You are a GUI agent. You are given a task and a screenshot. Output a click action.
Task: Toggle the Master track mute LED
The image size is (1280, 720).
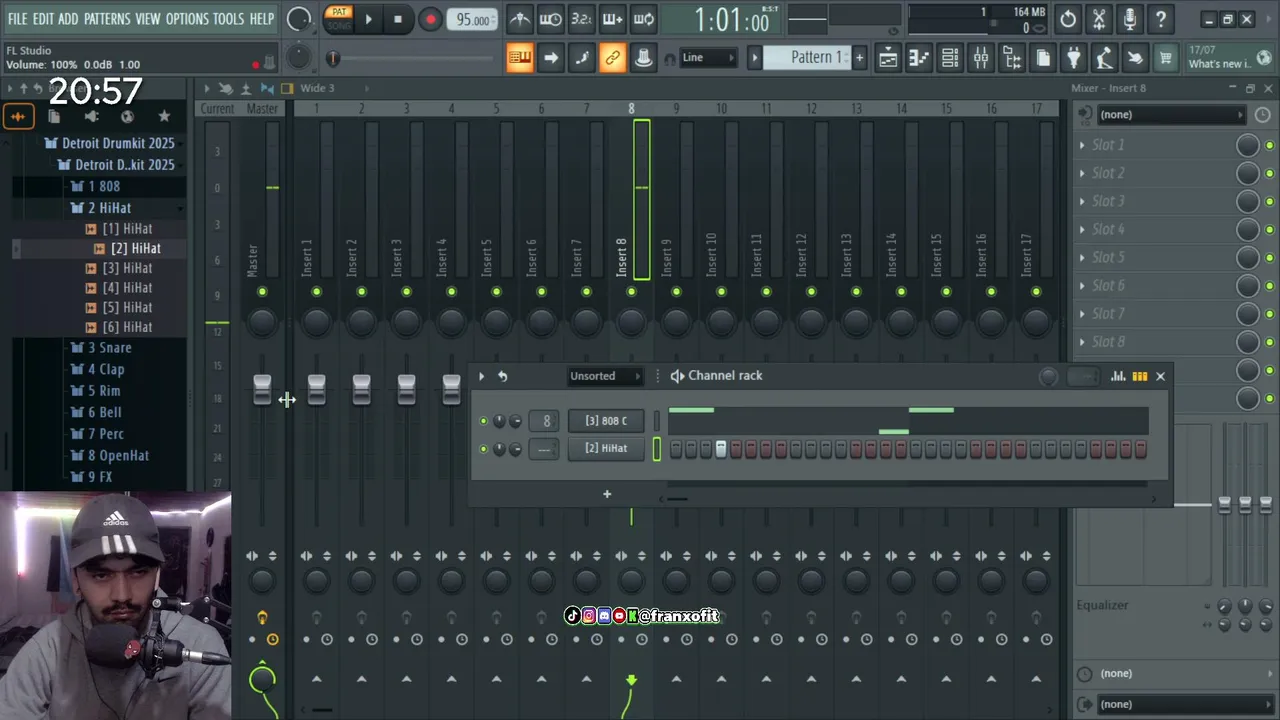[262, 292]
